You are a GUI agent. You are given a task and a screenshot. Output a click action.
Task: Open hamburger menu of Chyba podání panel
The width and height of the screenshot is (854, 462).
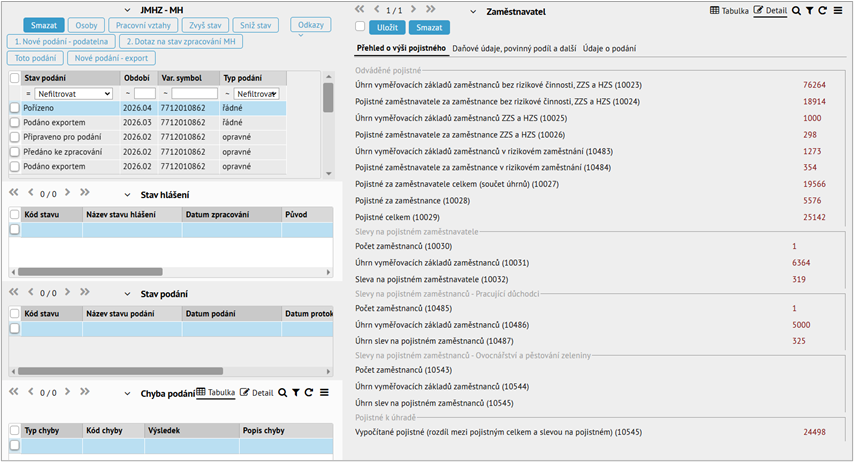[324, 393]
